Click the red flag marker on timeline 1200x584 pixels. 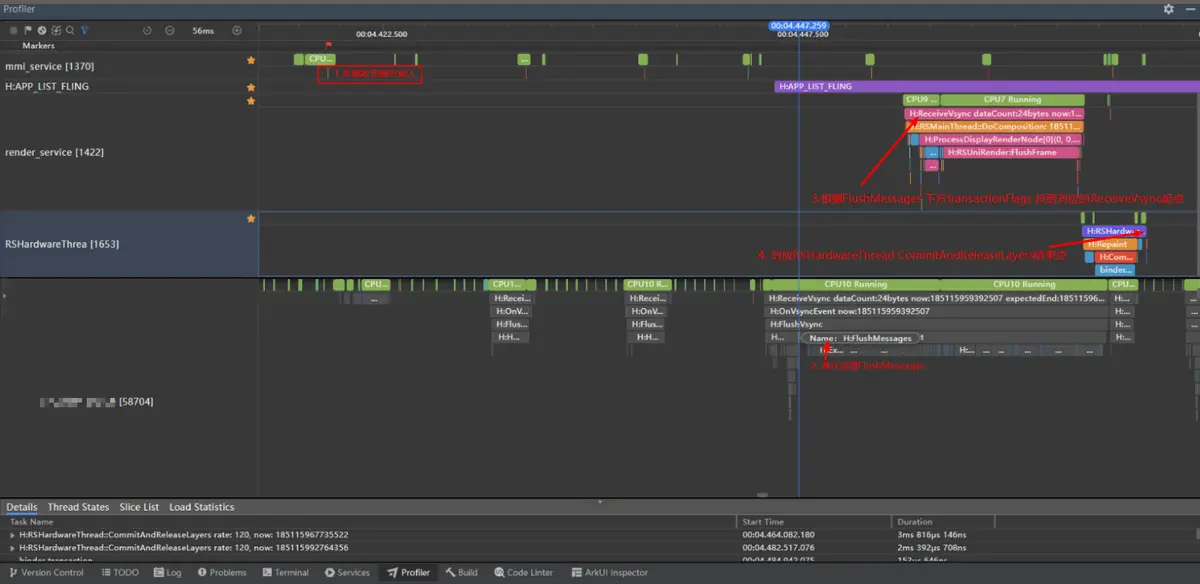click(328, 44)
